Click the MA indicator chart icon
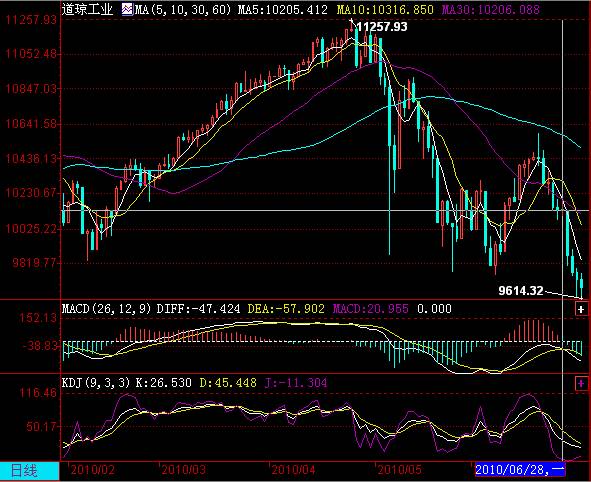The height and width of the screenshot is (482, 591). tap(127, 9)
